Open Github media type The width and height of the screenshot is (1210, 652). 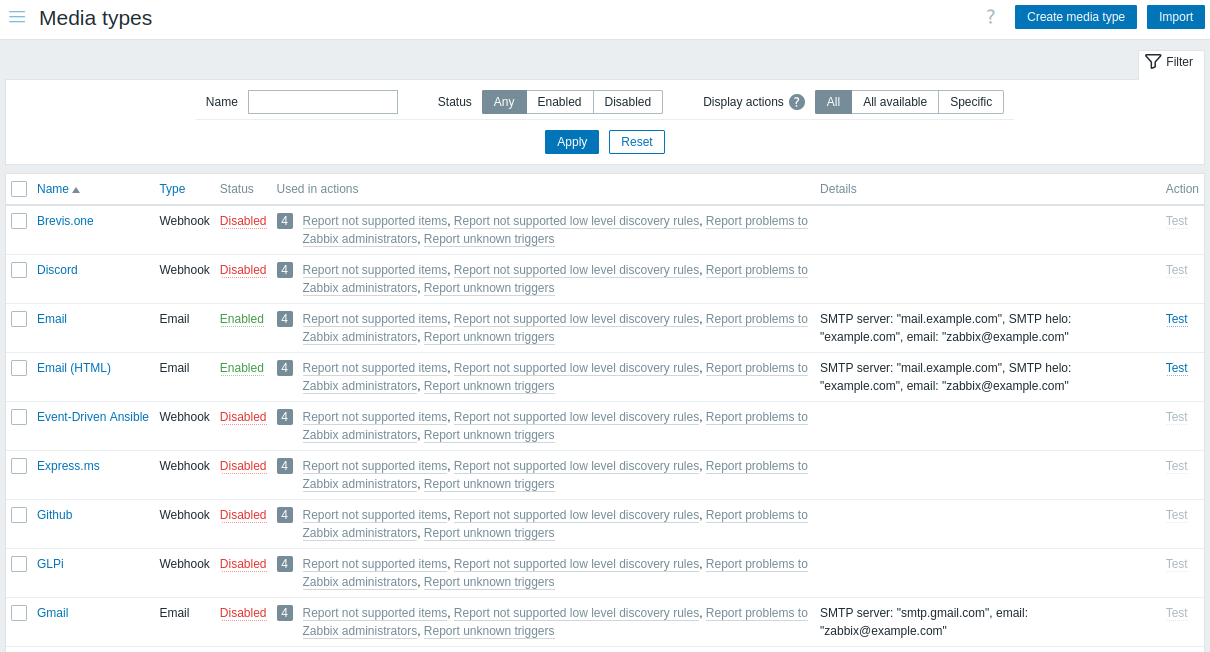coord(54,515)
